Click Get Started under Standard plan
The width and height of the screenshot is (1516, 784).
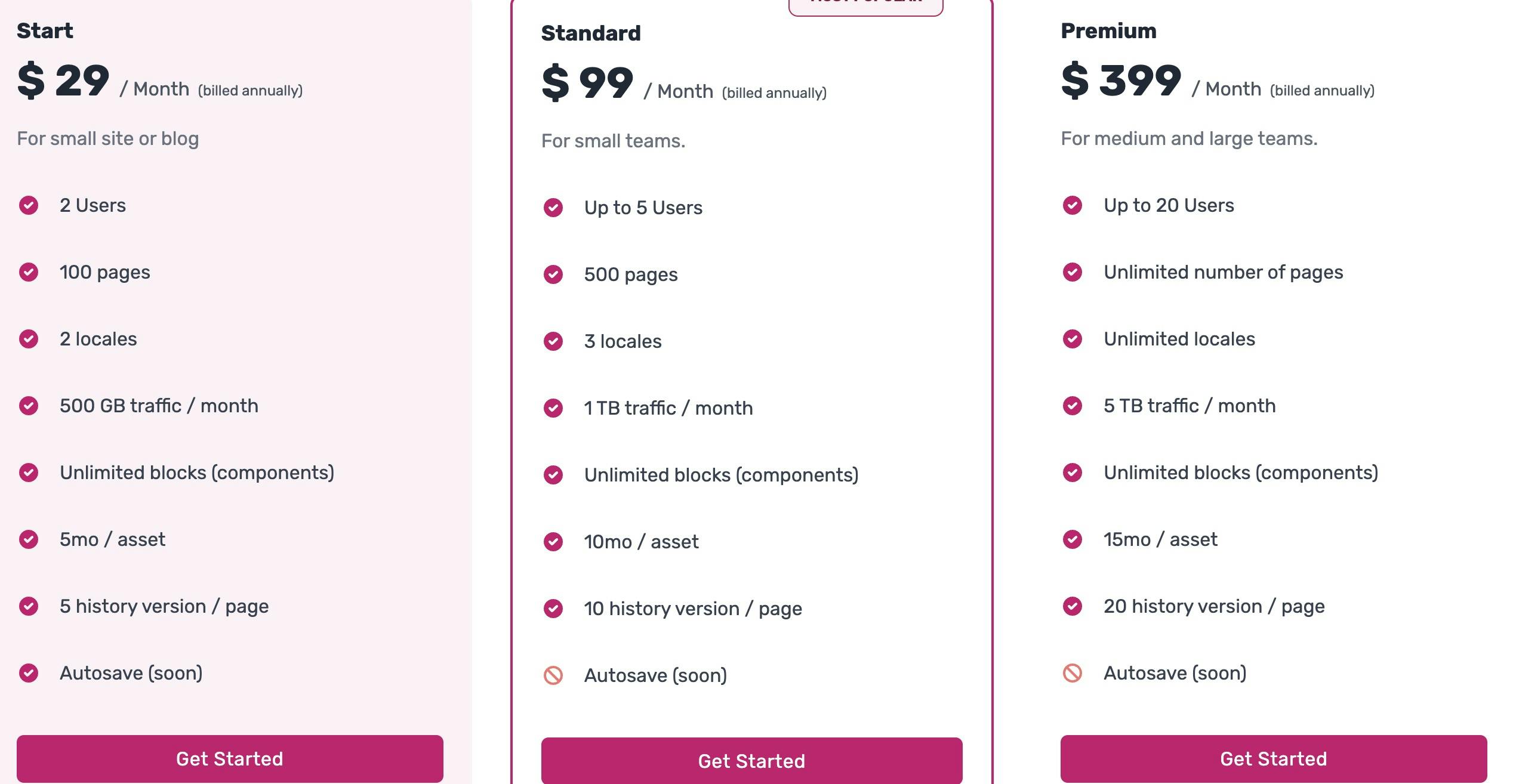(751, 761)
